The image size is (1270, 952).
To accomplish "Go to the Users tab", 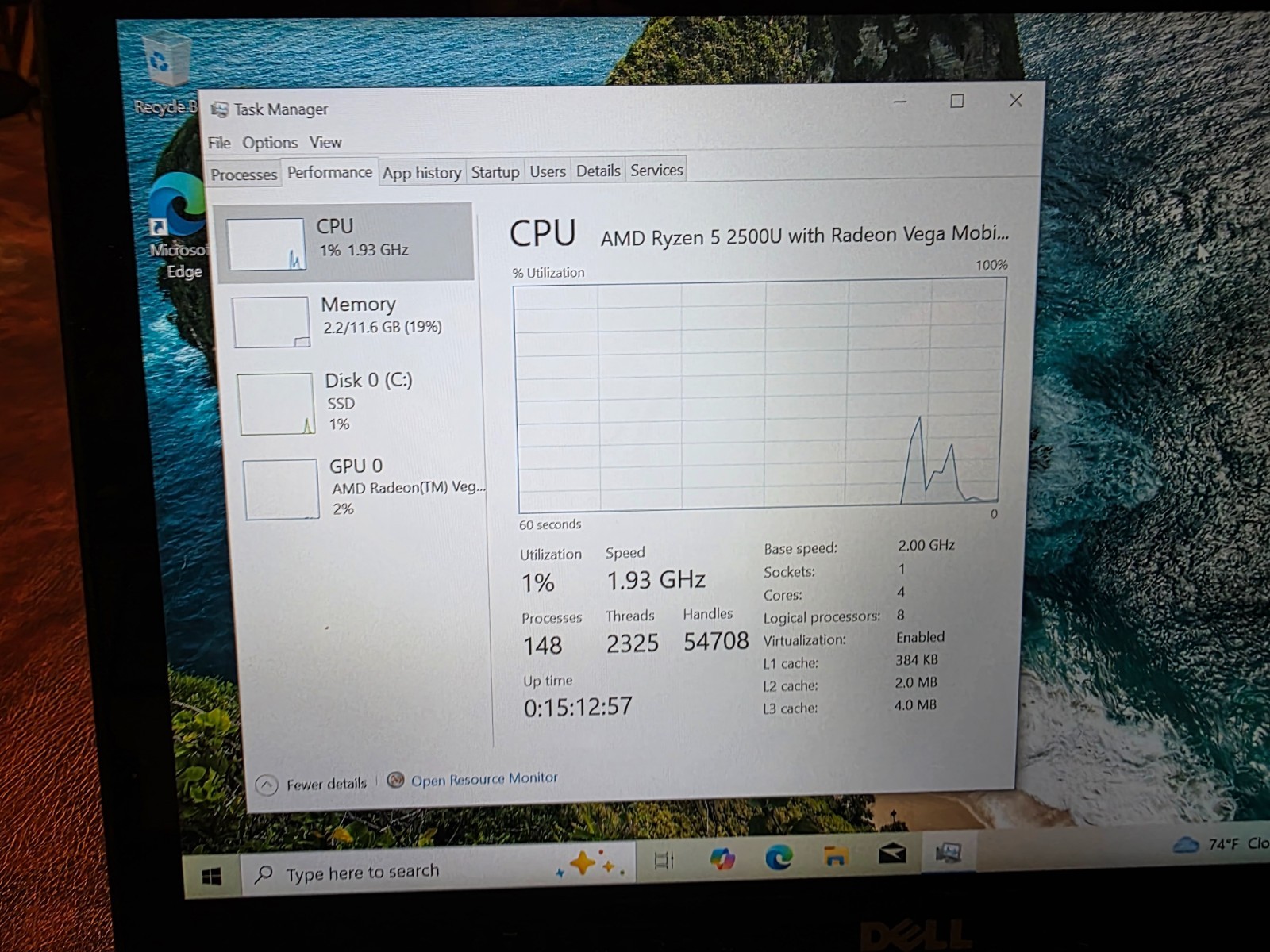I will 548,171.
